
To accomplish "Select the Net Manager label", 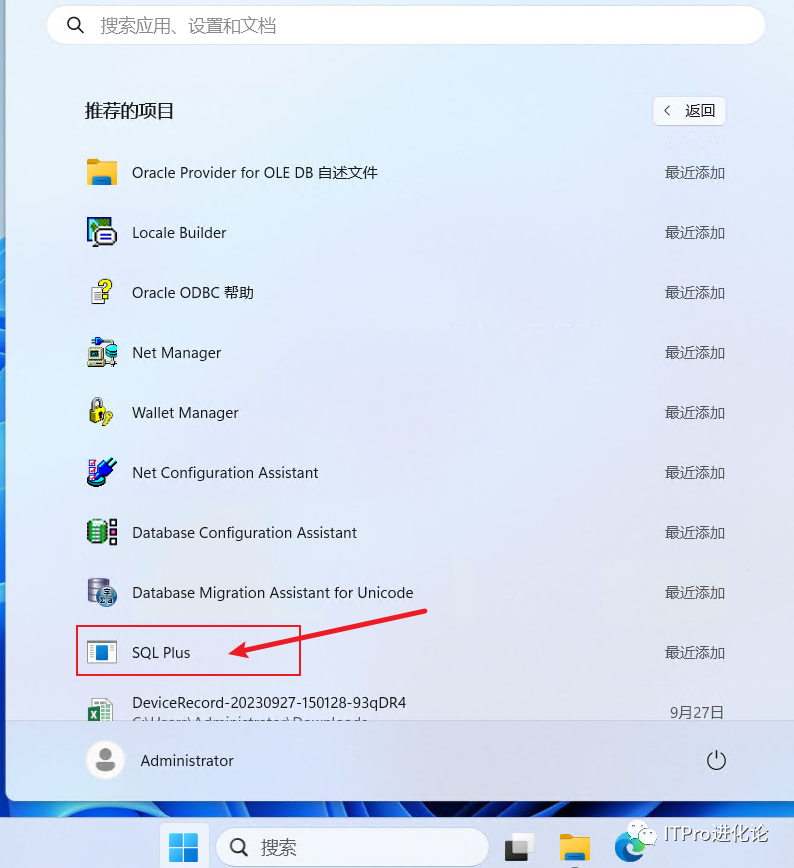I will point(177,353).
